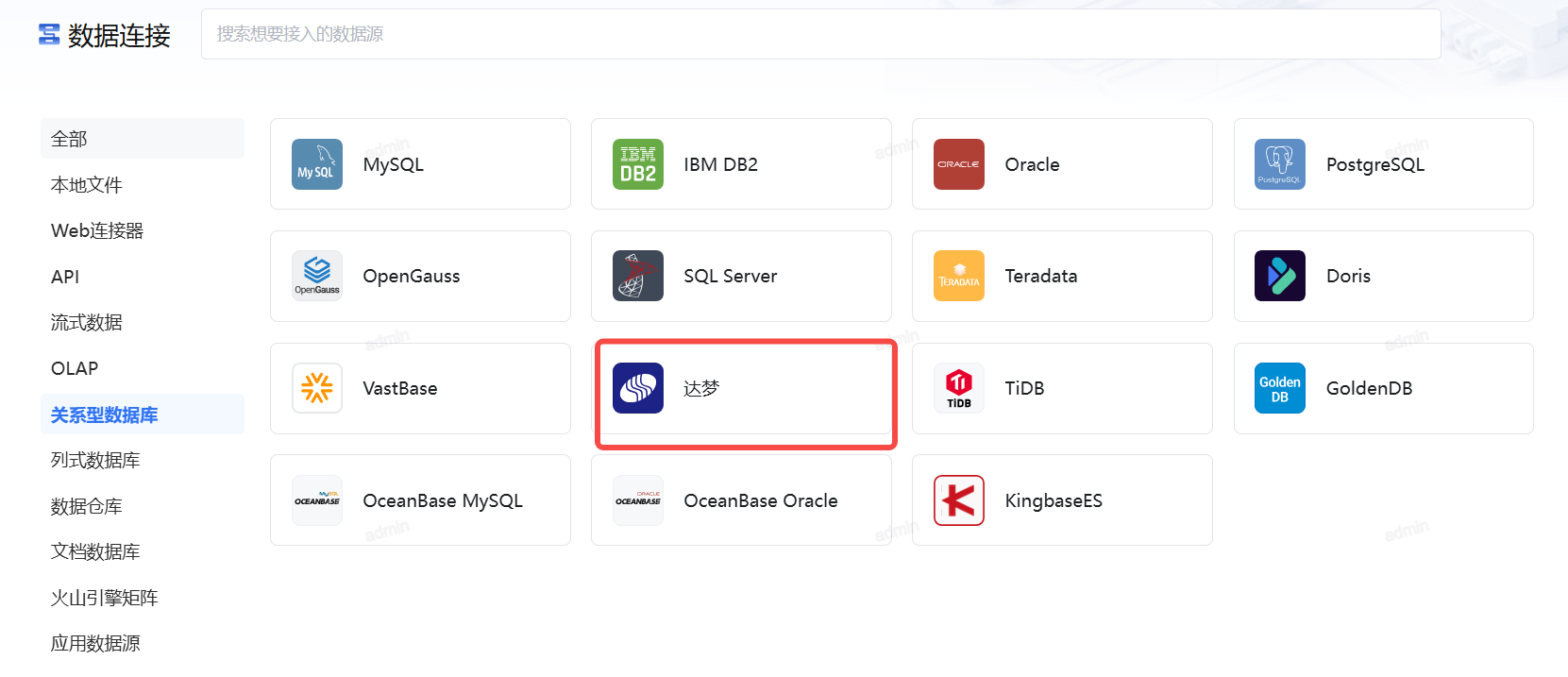Click the PostgreSQL elephant logo icon
Screen dimensions: 1568x677
tap(1280, 164)
